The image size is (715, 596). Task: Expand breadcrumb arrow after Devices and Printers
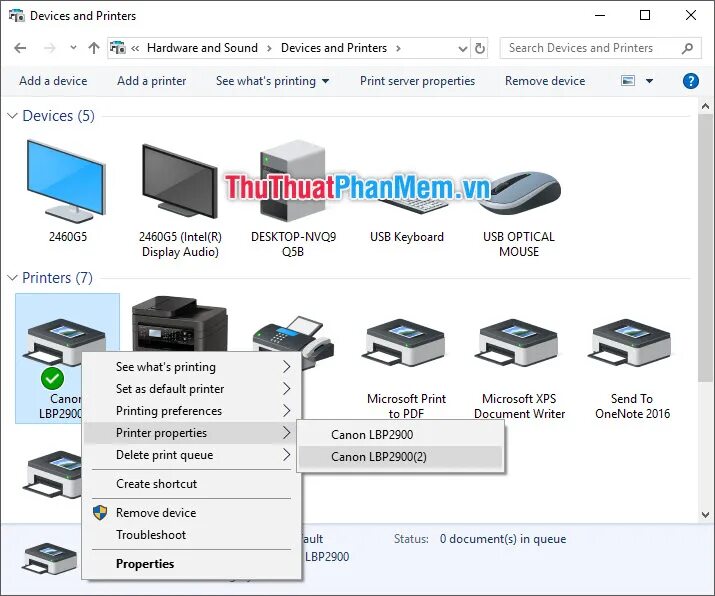point(398,48)
